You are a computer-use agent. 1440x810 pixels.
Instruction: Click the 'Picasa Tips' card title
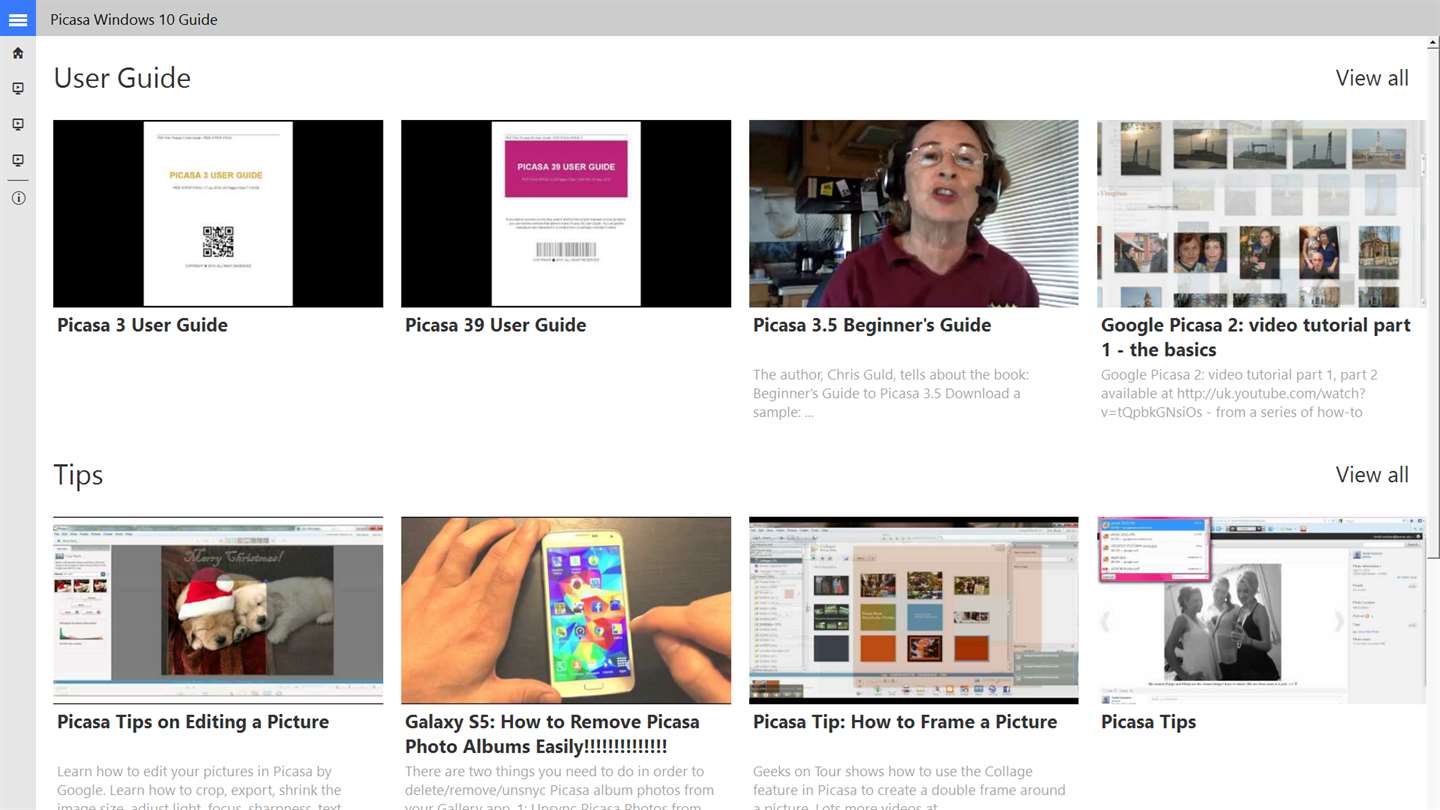tap(1148, 722)
